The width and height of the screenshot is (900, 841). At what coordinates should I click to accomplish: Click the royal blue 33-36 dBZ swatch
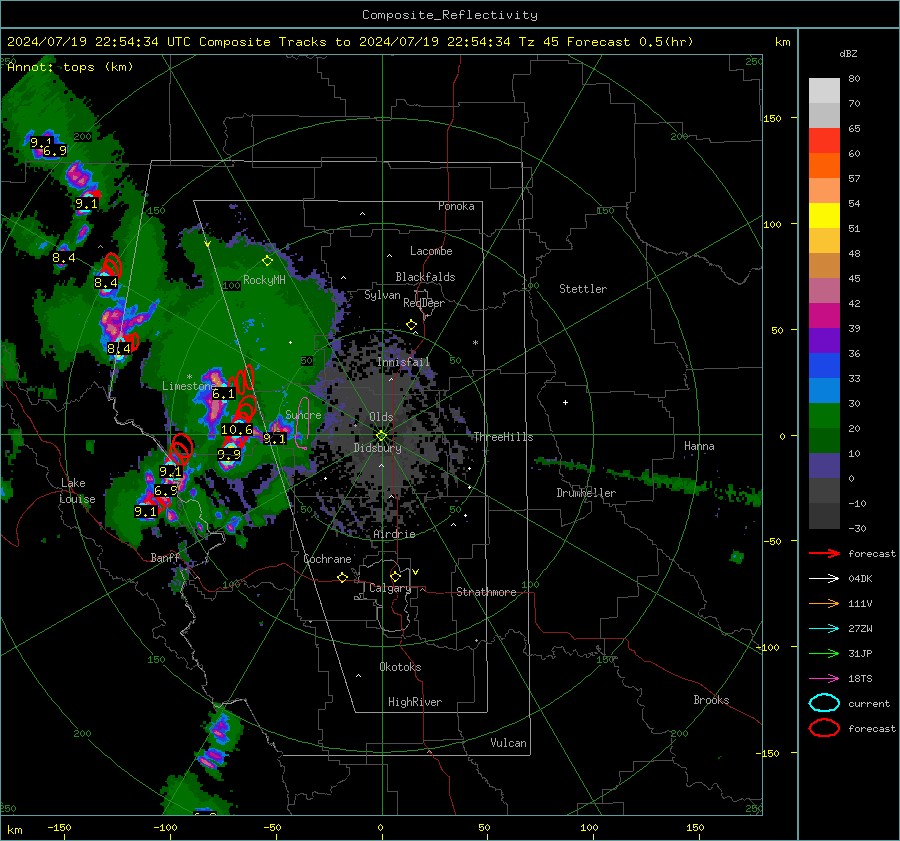(x=824, y=366)
